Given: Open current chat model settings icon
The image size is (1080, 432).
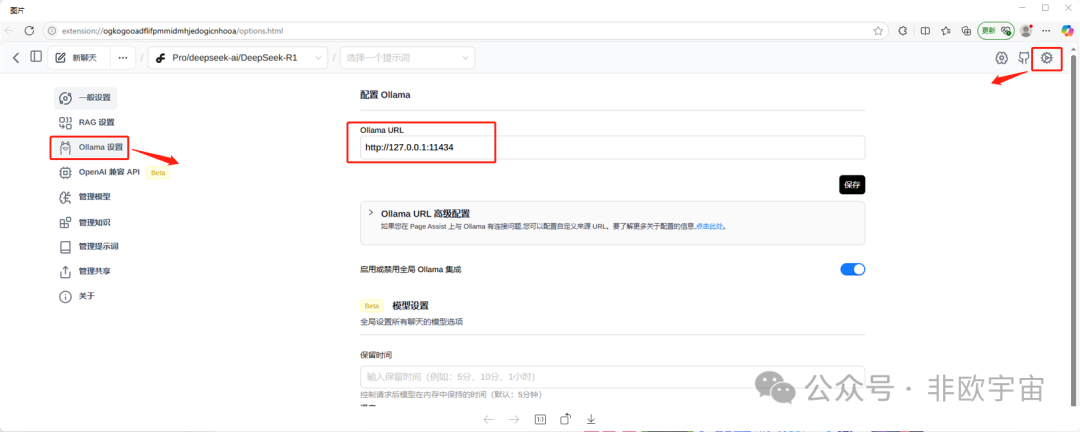Looking at the screenshot, I should pos(1002,58).
